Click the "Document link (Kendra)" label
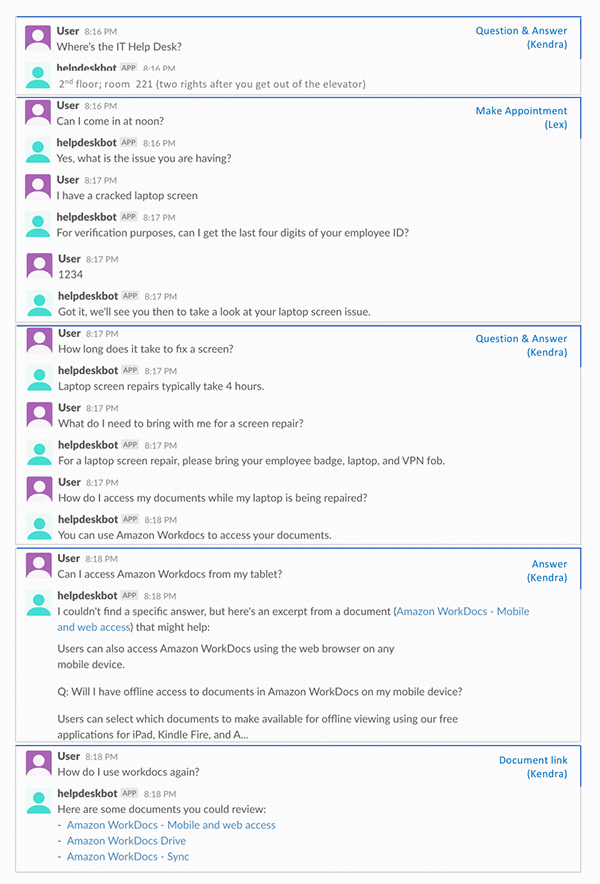Viewport: 600px width, 884px height. pos(533,767)
